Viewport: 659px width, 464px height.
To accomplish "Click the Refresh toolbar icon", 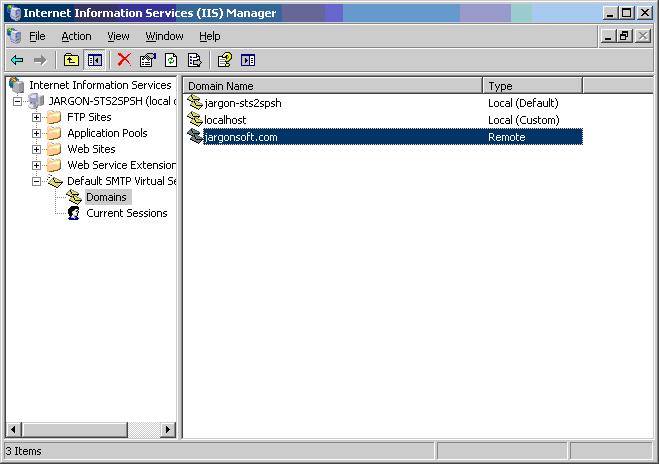I will (x=171, y=60).
